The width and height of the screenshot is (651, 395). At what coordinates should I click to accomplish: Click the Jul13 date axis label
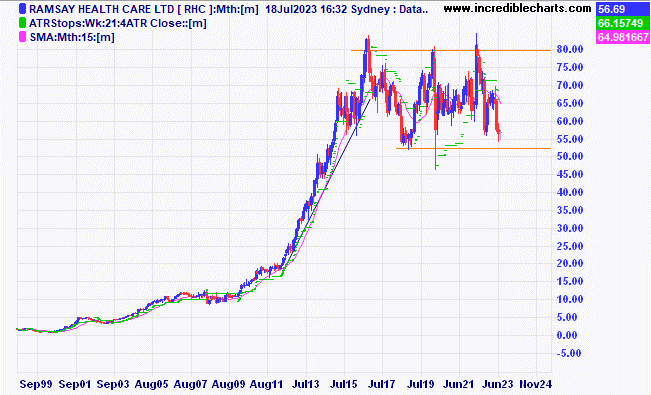click(x=306, y=384)
